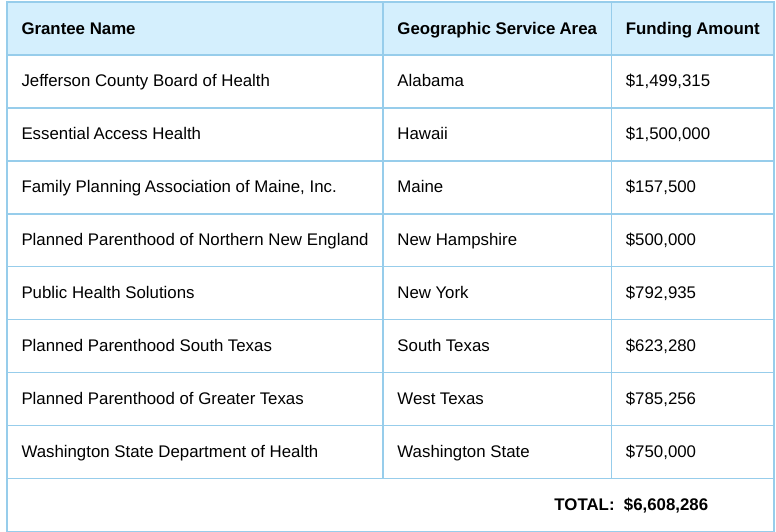The height and width of the screenshot is (532, 776).
Task: Click Family Planning Association of Maine, Inc.
Action: coord(179,187)
